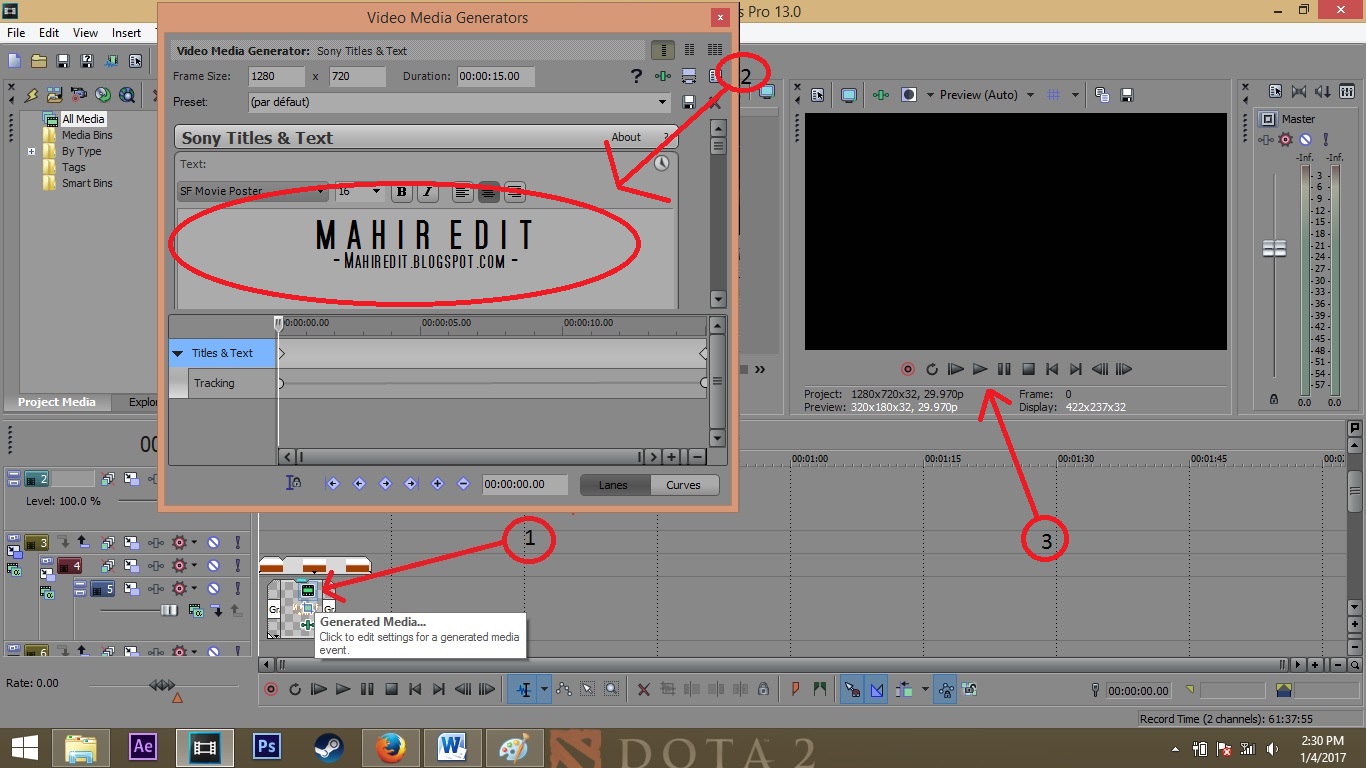Screen dimensions: 1366x768
Task: Open the Edit menu
Action: pos(49,33)
